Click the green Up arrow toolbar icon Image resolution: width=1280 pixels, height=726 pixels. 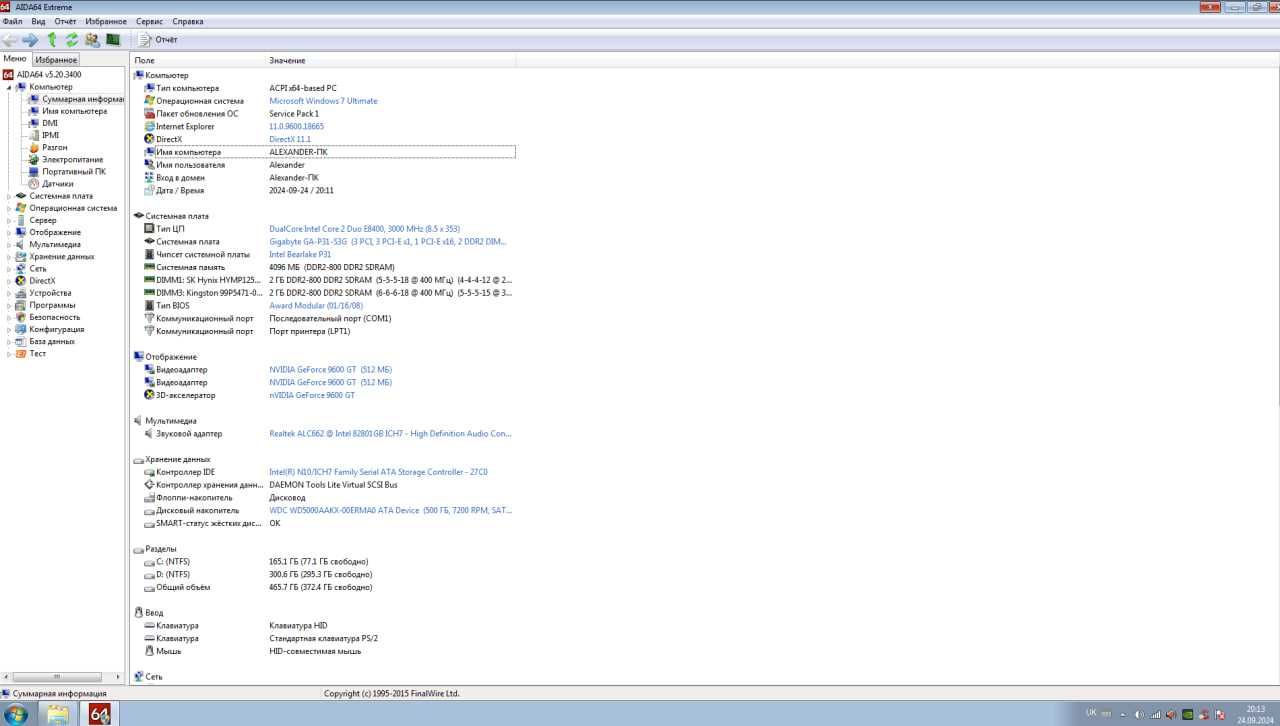(52, 40)
